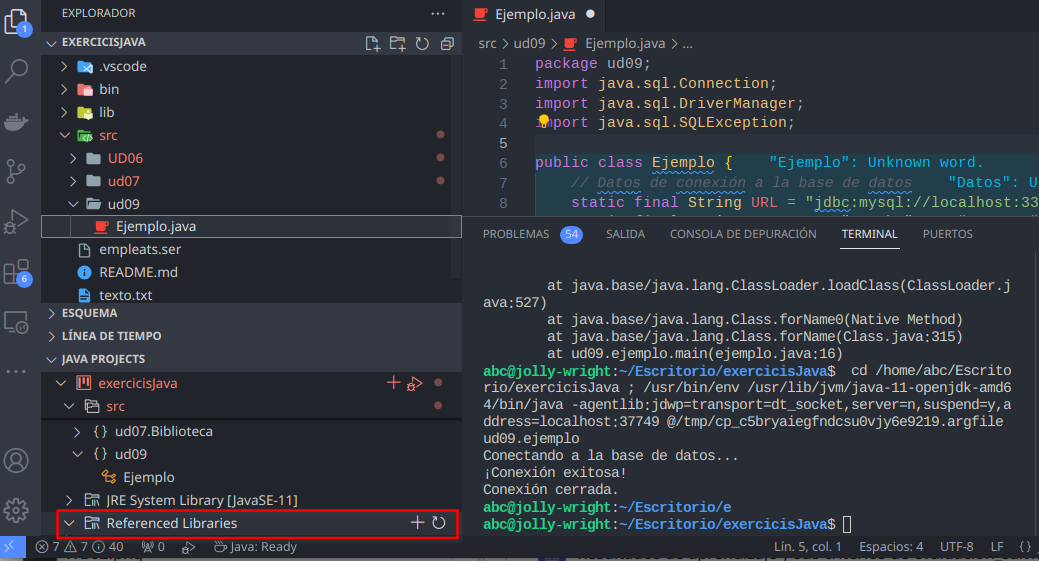Click the New Folder icon in Explorer
1039x561 pixels.
pyautogui.click(x=397, y=43)
